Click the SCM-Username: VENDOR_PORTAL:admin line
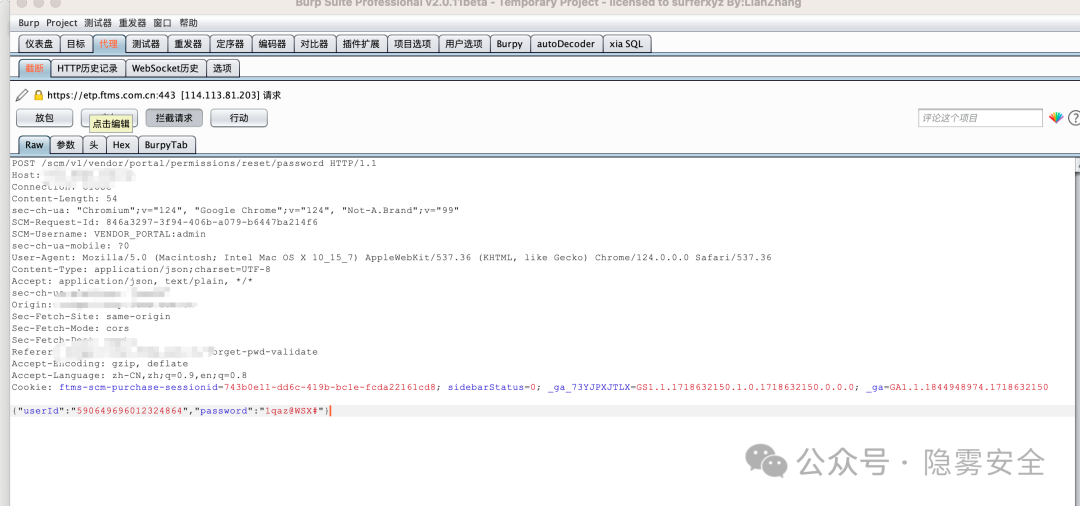Image resolution: width=1080 pixels, height=506 pixels. 109,234
